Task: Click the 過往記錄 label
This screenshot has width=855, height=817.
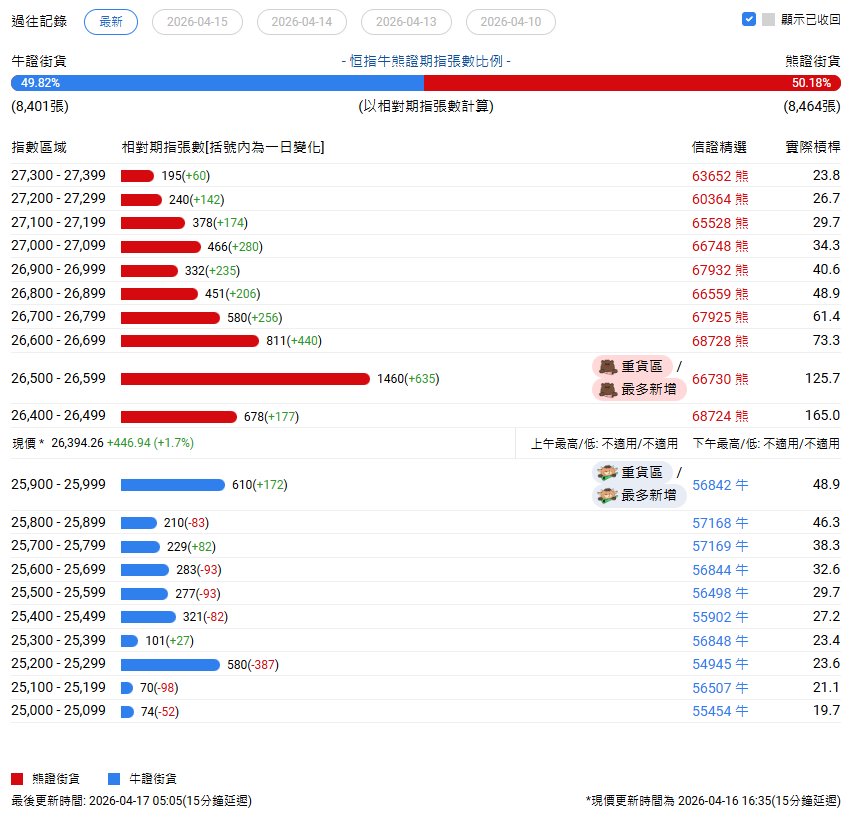Action: (39, 21)
